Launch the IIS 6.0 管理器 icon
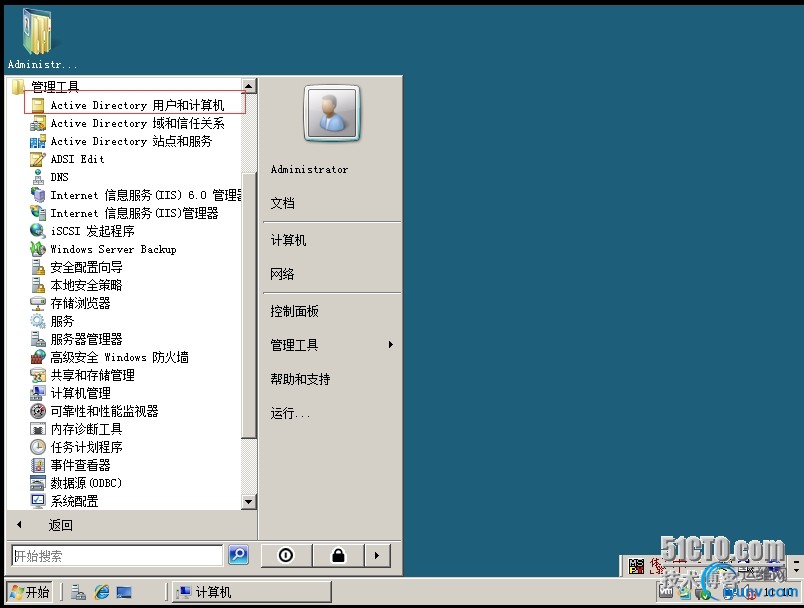 (38, 195)
